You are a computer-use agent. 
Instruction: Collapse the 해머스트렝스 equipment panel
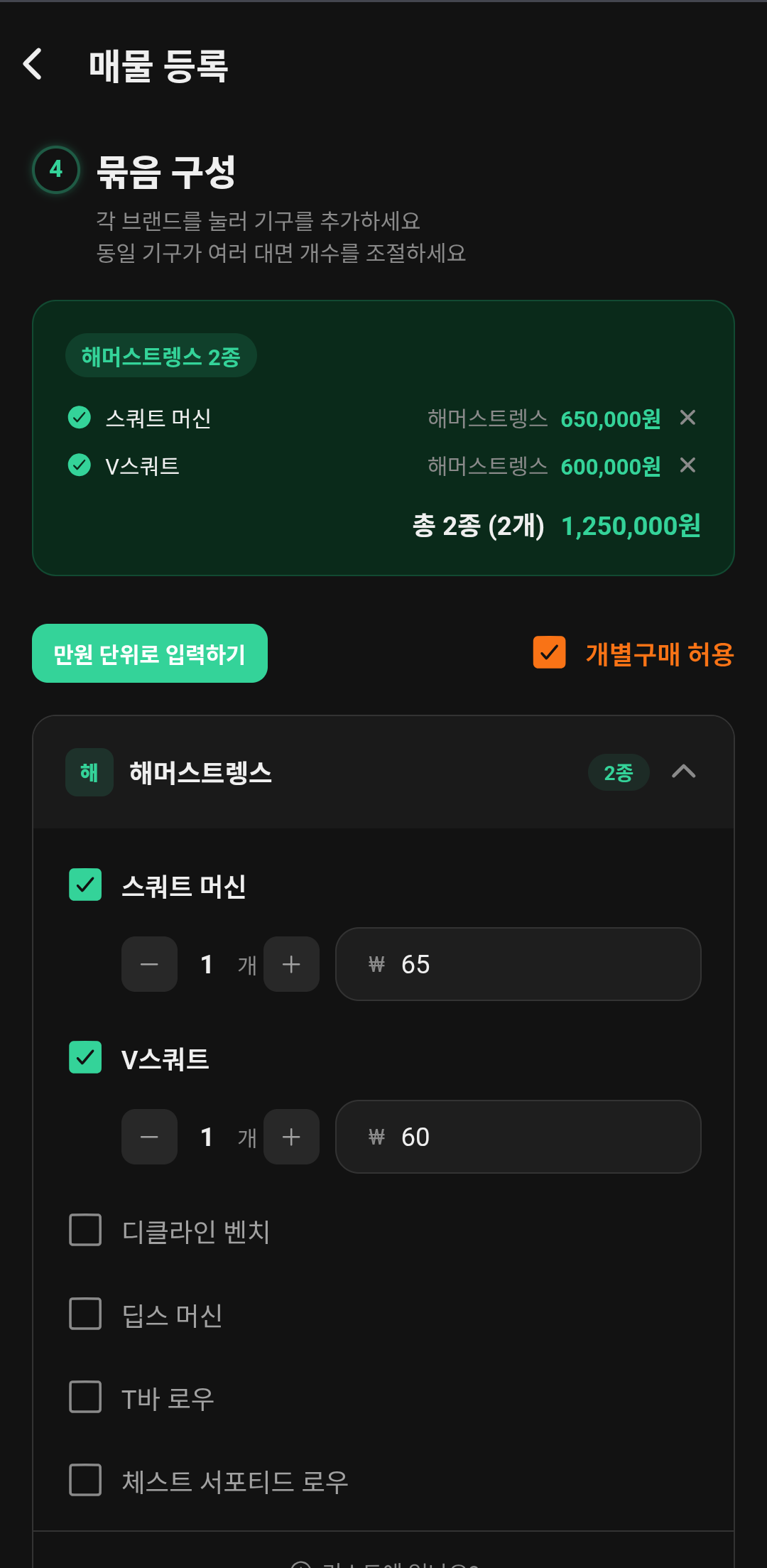tap(684, 772)
